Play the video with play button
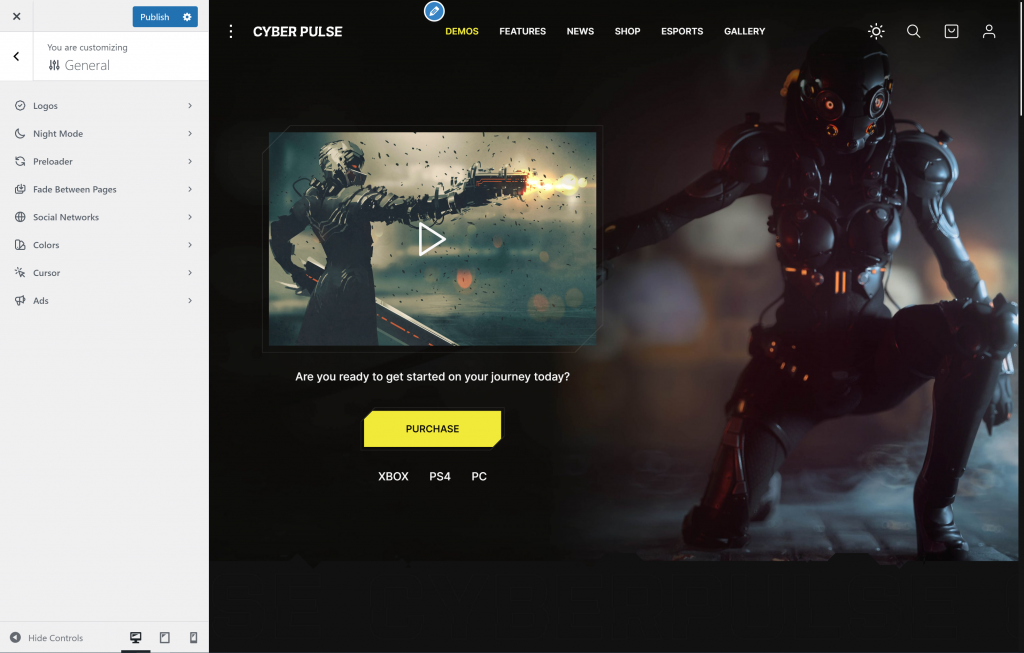This screenshot has height=653, width=1024. [x=432, y=239]
